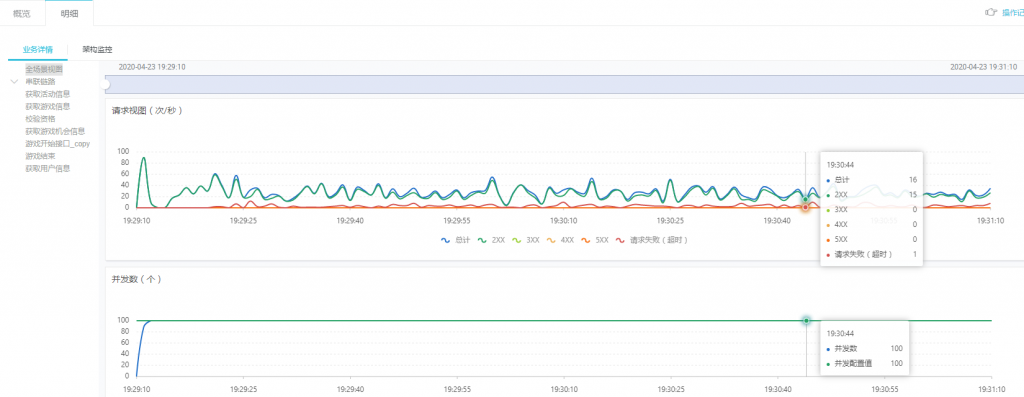Select the 明细 tab
Viewport: 1024px width, 397px height.
click(69, 13)
